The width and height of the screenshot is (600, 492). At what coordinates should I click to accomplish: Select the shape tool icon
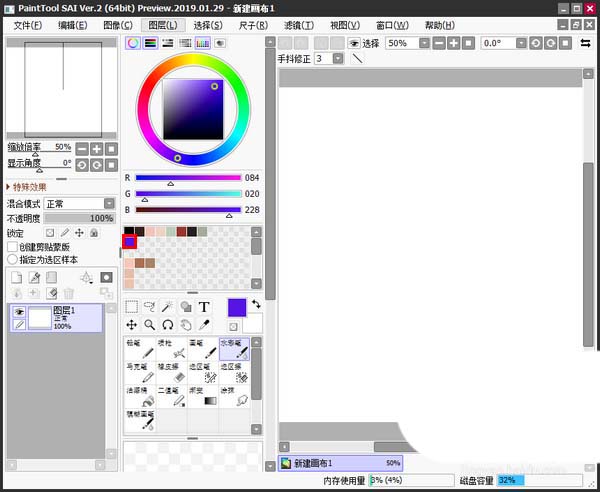[186, 307]
